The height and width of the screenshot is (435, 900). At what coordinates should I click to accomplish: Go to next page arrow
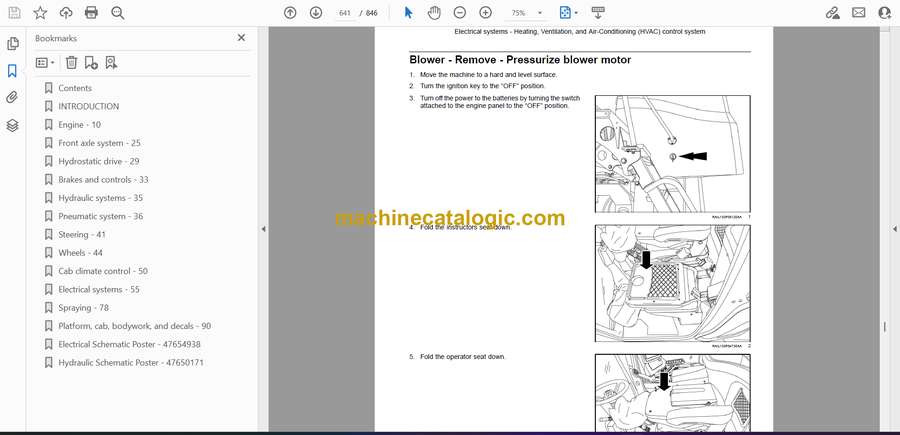tap(316, 13)
